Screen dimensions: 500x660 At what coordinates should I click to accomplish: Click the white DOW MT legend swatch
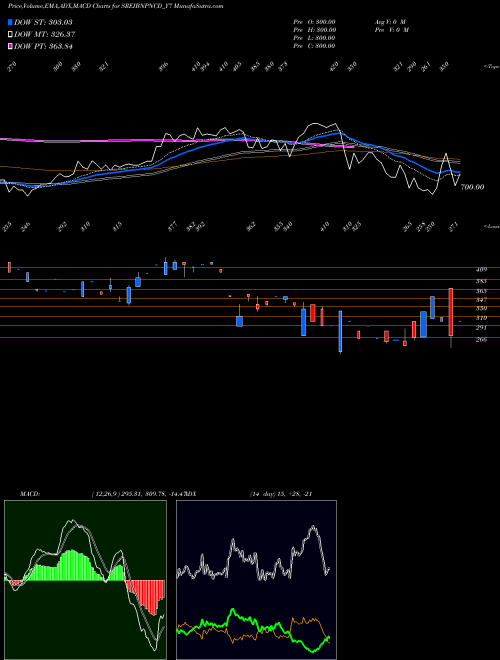point(10,34)
